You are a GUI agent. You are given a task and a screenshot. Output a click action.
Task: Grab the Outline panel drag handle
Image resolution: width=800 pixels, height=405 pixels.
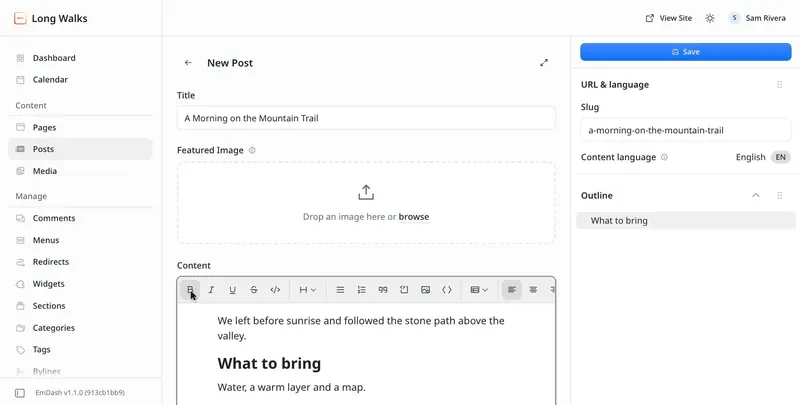point(780,195)
